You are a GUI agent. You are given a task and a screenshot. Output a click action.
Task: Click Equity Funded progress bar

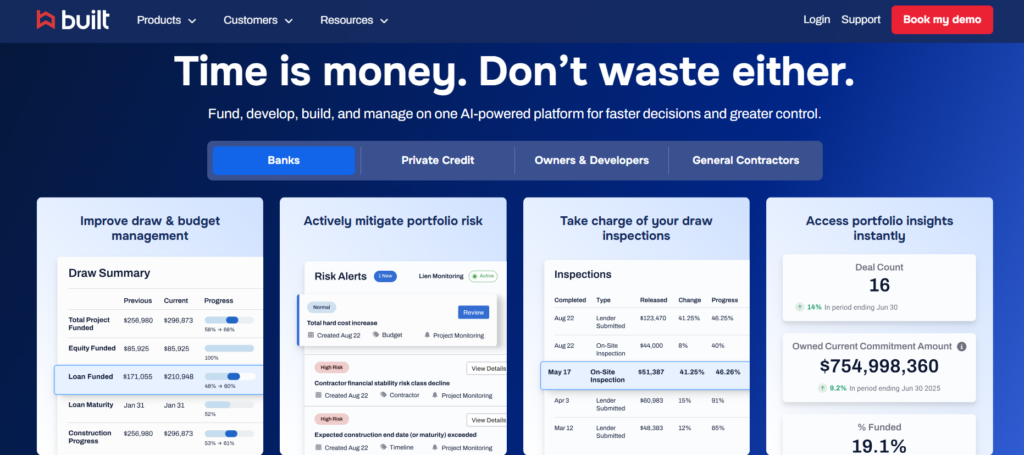pyautogui.click(x=229, y=349)
